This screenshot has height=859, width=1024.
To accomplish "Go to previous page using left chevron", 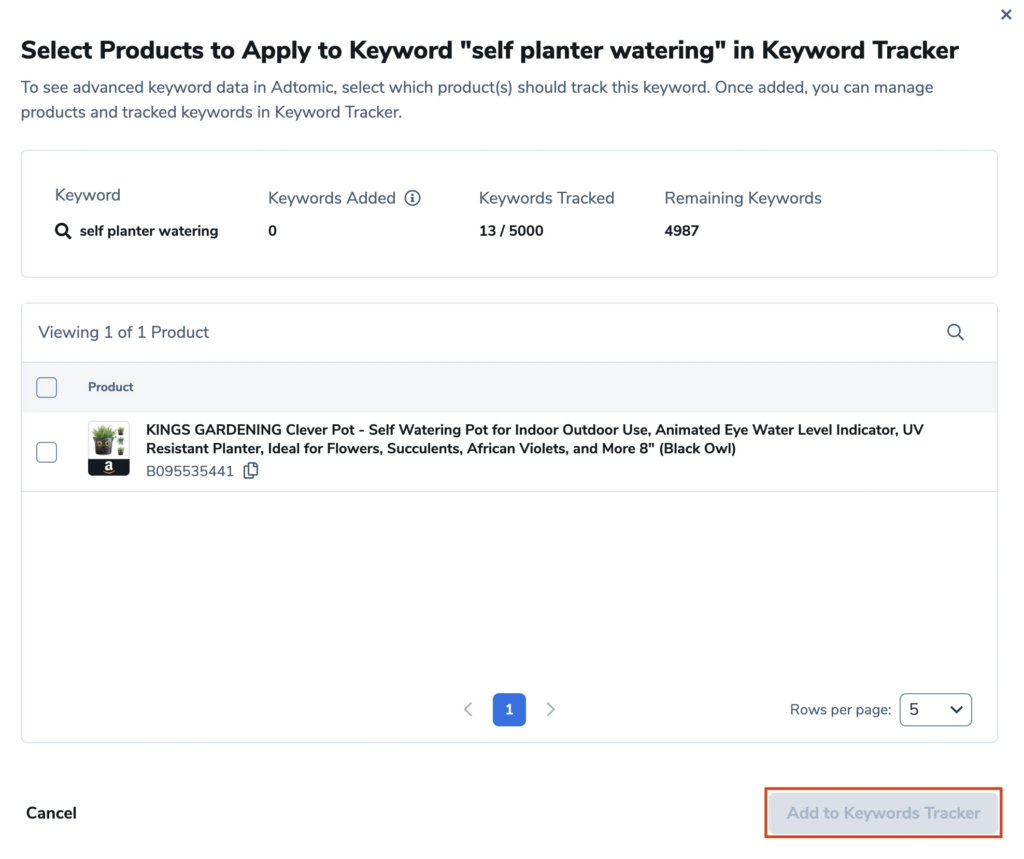I will 468,709.
